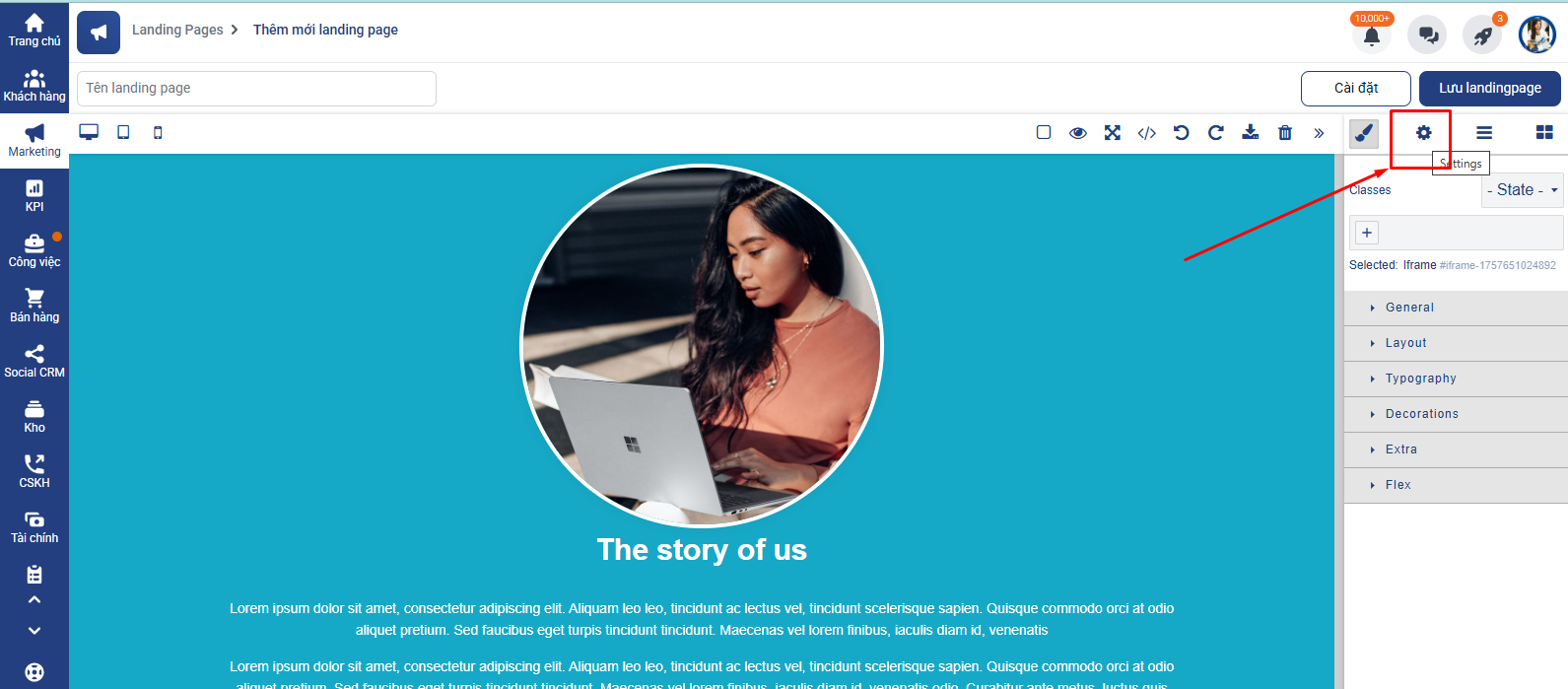Open the Settings gear panel
This screenshot has height=689, width=1568.
pyautogui.click(x=1424, y=133)
